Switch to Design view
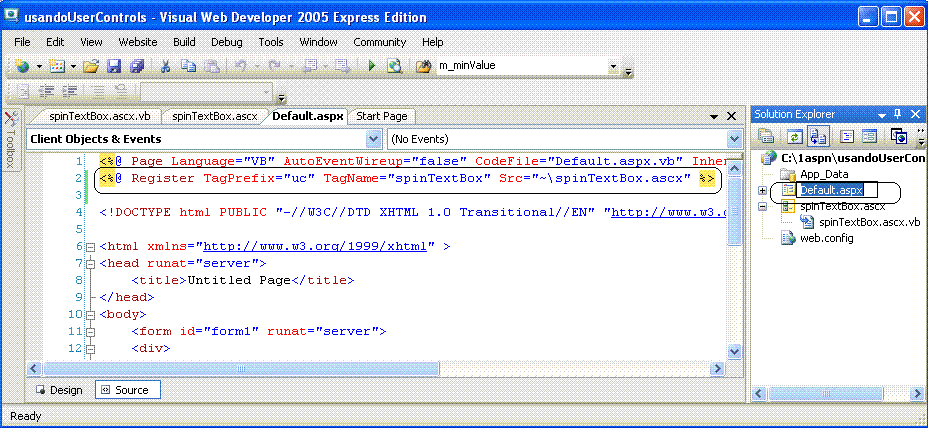The width and height of the screenshot is (928, 428). (59, 390)
